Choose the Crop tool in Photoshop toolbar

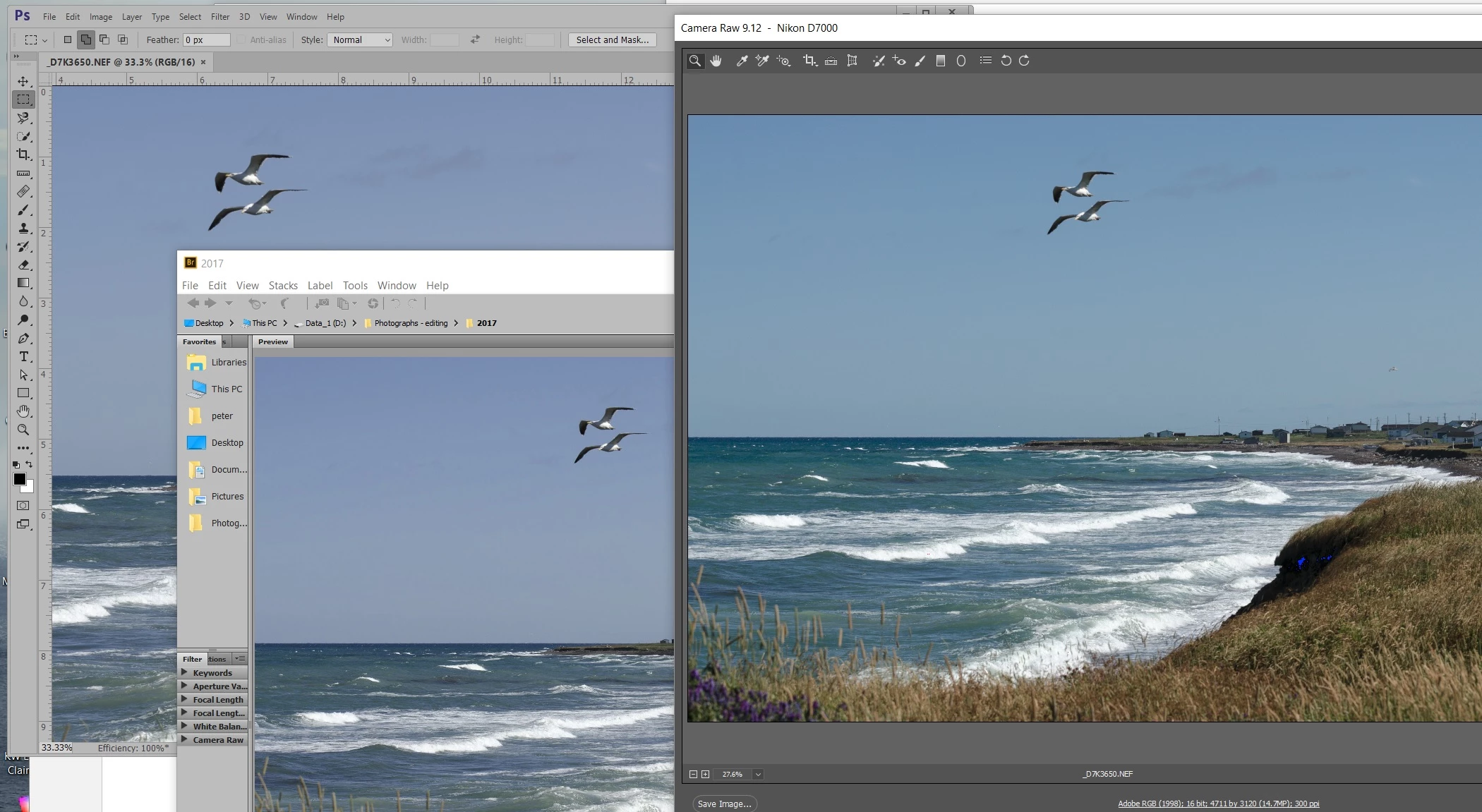pos(23,154)
